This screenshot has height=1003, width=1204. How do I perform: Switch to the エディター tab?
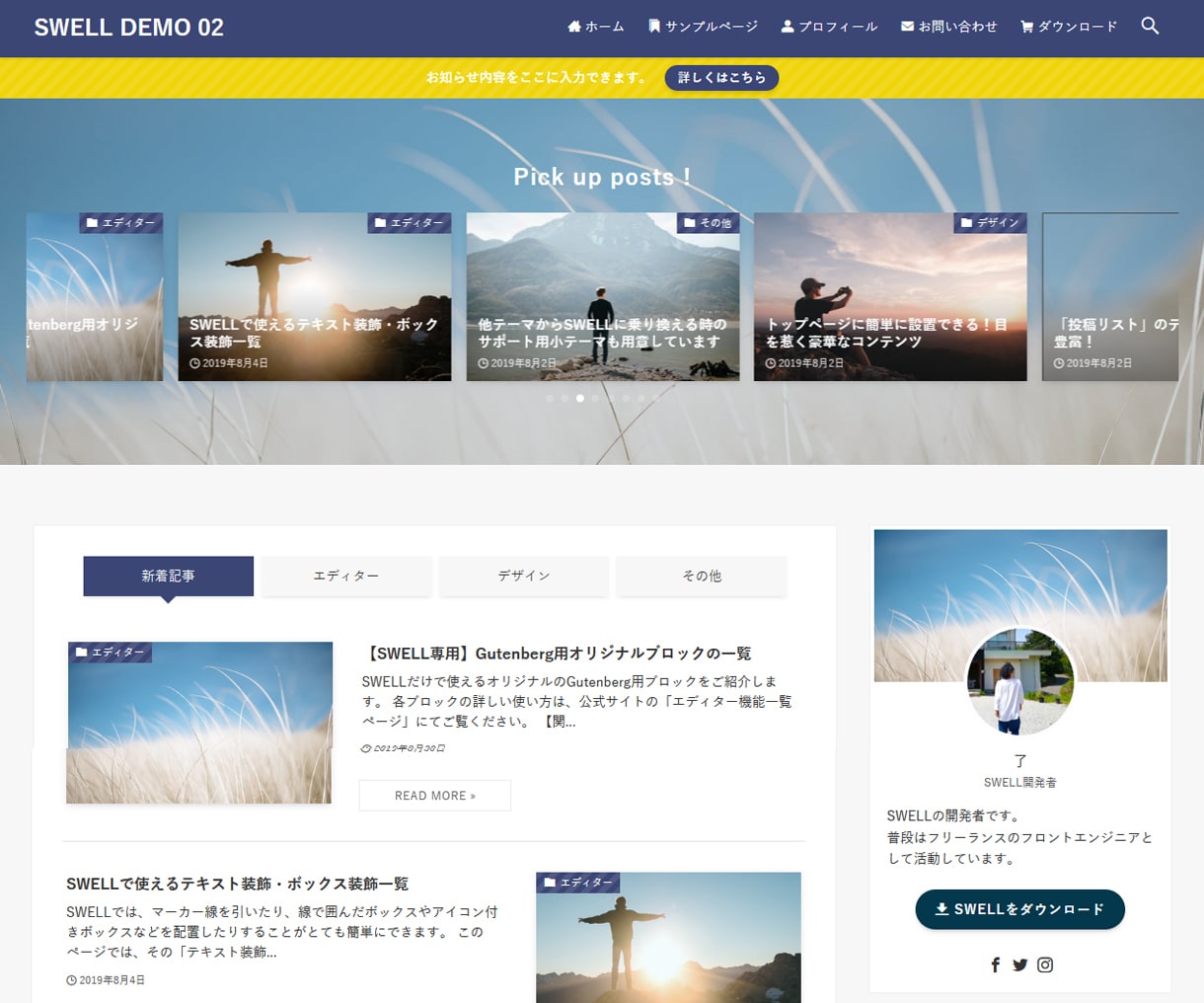pos(346,576)
